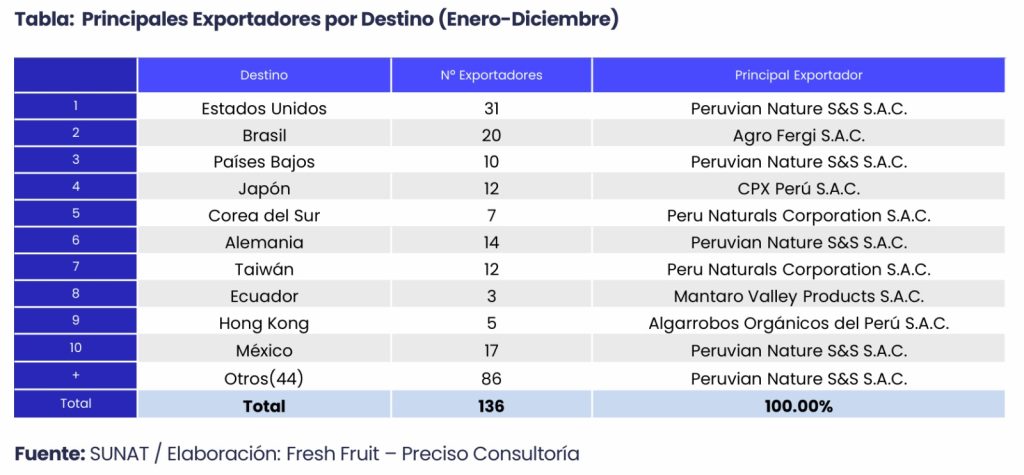Click the "Corea del Sur" cell
This screenshot has width=1024, height=475.
[x=264, y=216]
